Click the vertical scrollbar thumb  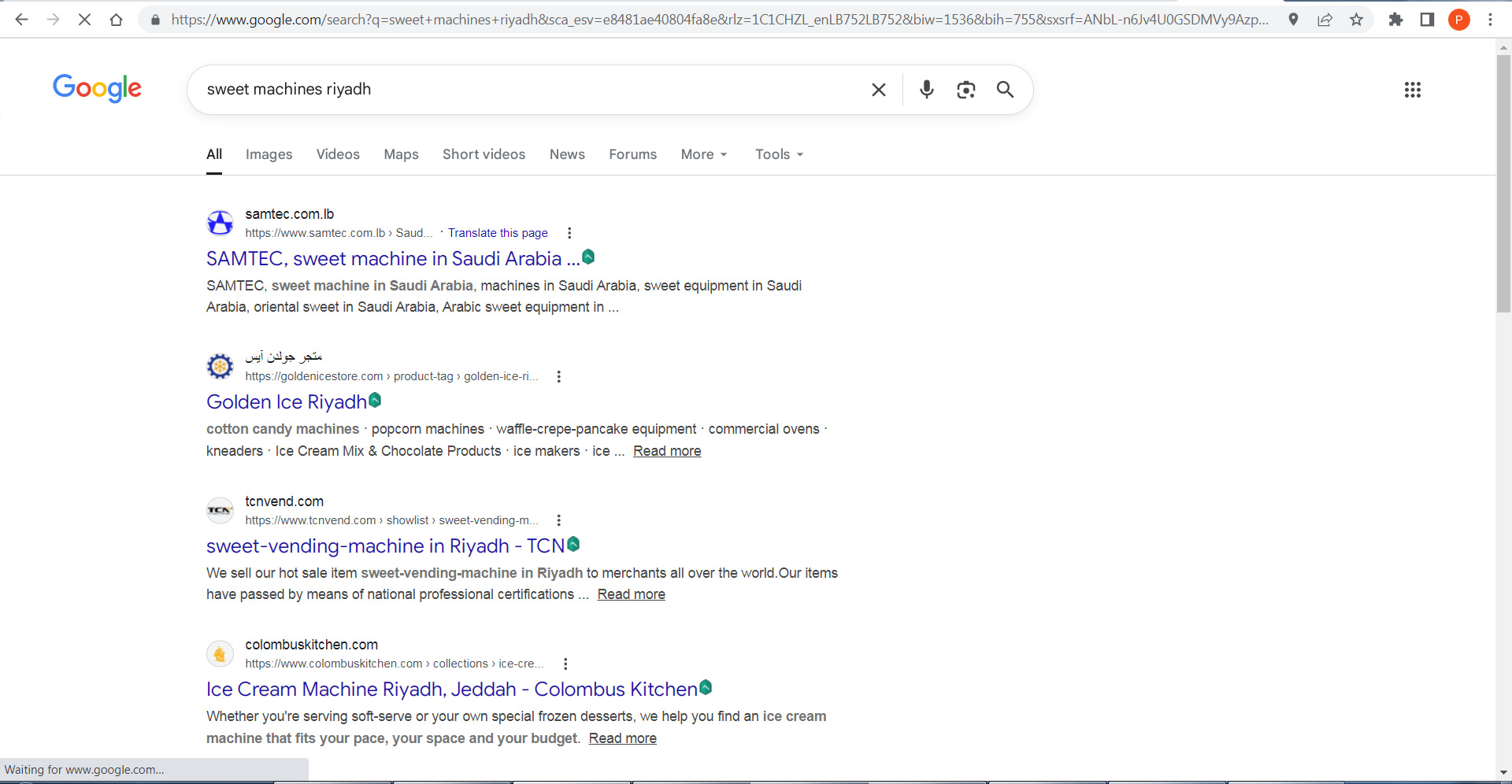[x=1503, y=184]
